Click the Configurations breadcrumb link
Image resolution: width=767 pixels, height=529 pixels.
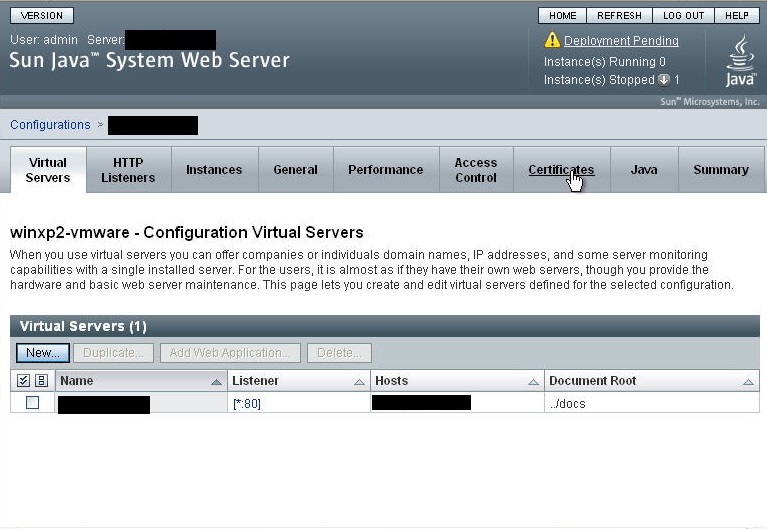pyautogui.click(x=50, y=125)
